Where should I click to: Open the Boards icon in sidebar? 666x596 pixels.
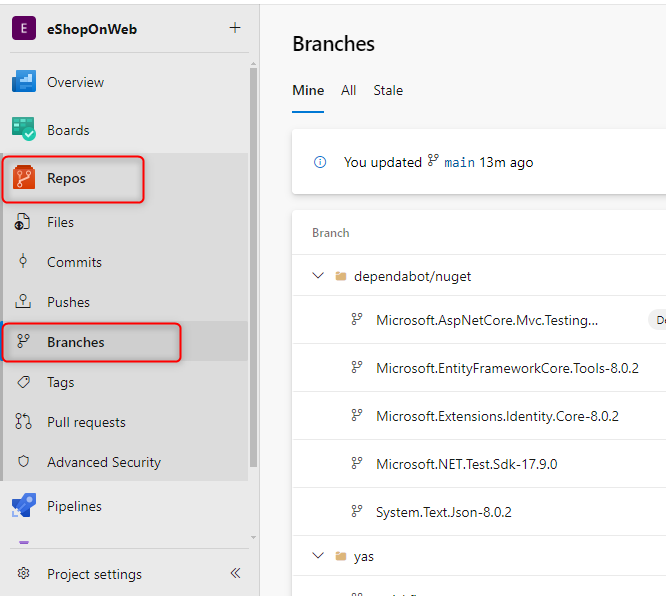(x=24, y=130)
